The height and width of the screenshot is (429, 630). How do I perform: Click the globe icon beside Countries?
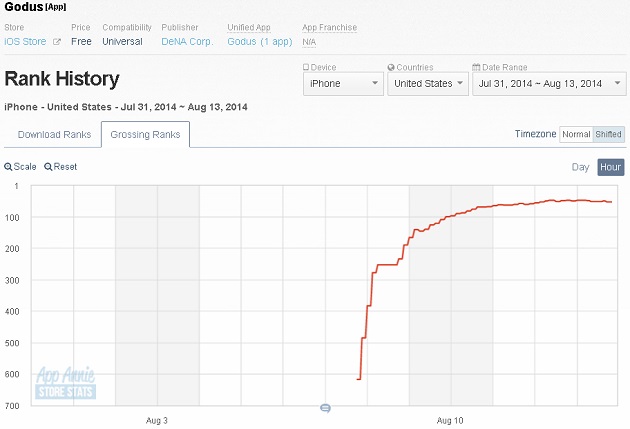tap(391, 67)
